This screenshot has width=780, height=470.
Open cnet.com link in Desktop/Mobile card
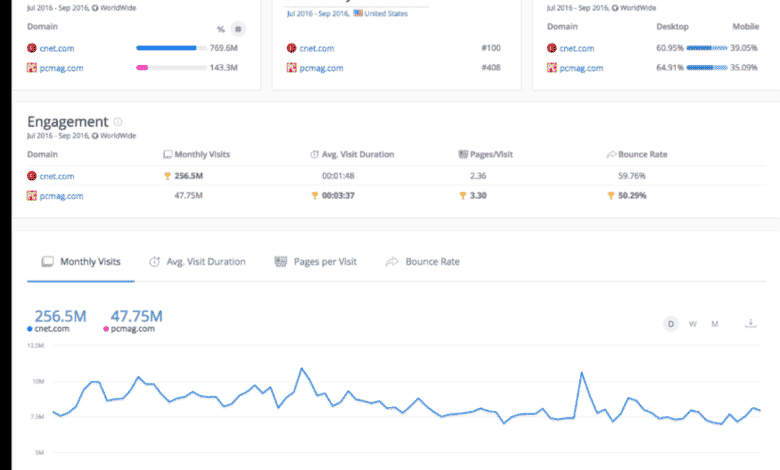point(577,48)
